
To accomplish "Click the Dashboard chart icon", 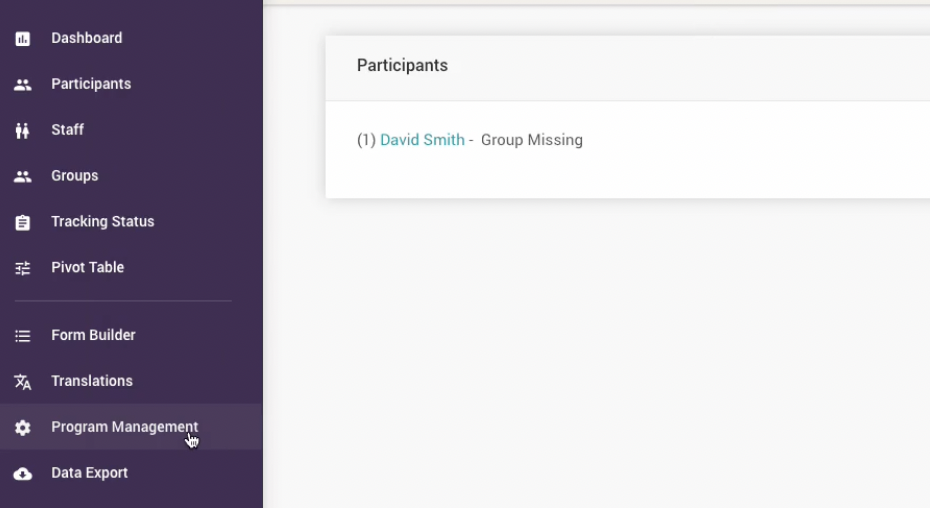I will pyautogui.click(x=22, y=39).
